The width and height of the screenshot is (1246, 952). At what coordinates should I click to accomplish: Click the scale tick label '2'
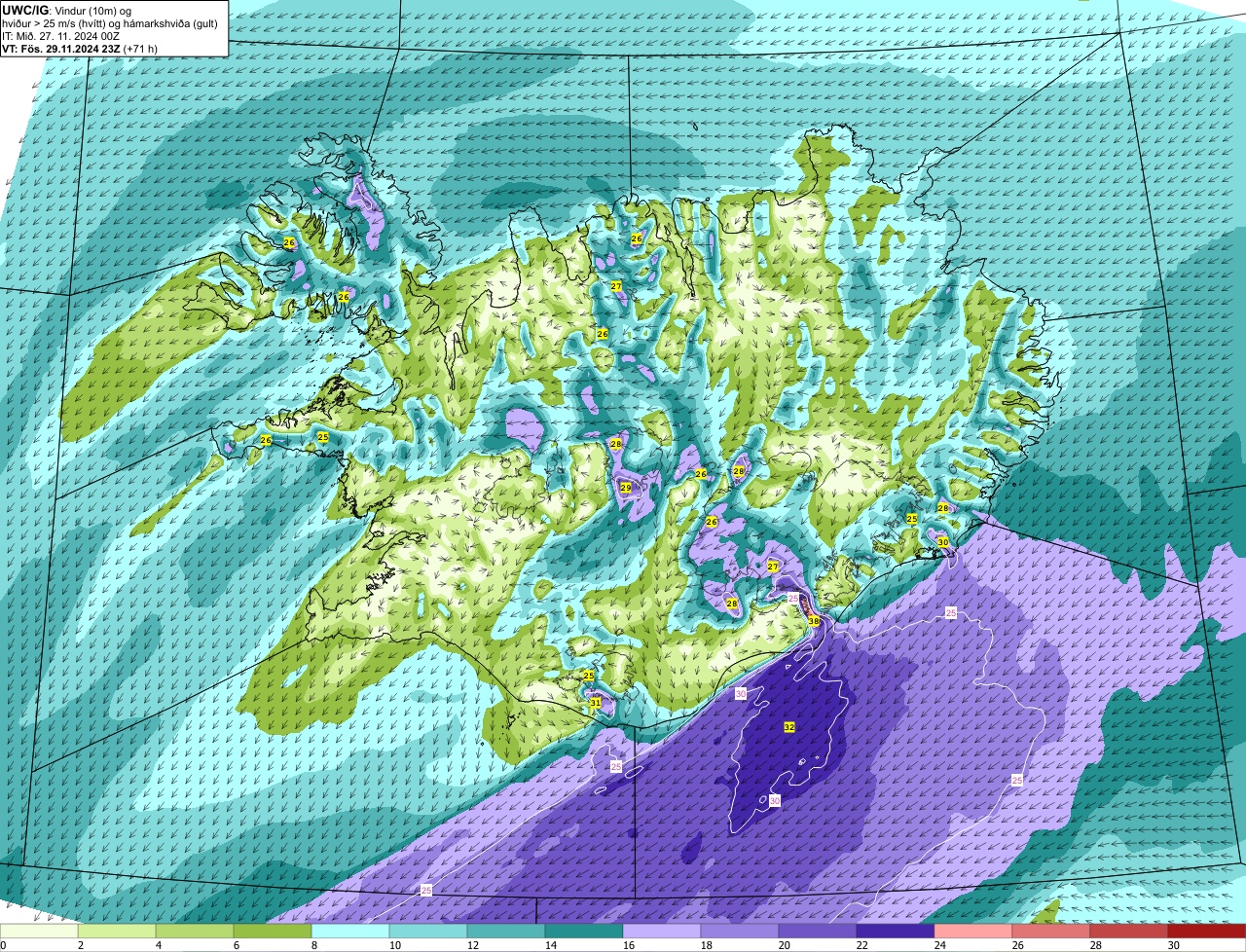point(81,945)
